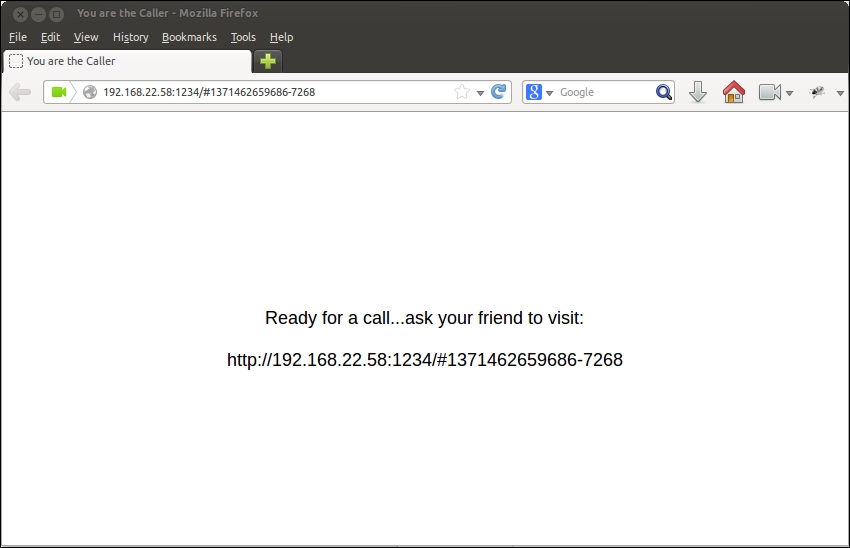
Task: Reload the page with the refresh icon
Action: coord(499,92)
